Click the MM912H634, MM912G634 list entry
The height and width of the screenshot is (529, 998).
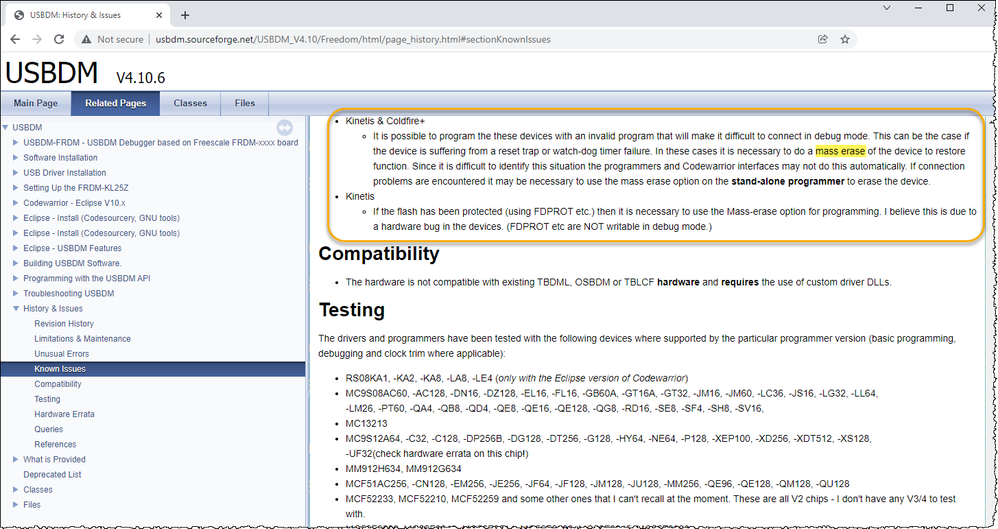point(404,469)
